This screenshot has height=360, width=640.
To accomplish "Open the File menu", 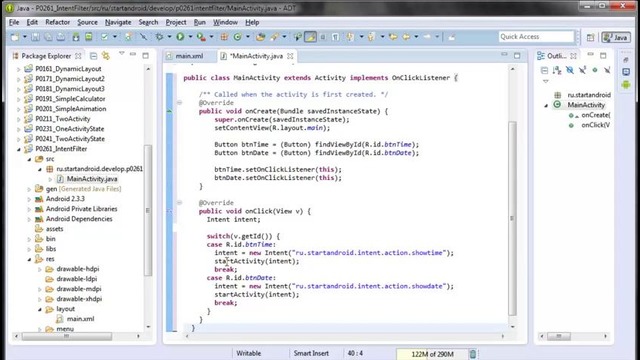I will (14, 22).
